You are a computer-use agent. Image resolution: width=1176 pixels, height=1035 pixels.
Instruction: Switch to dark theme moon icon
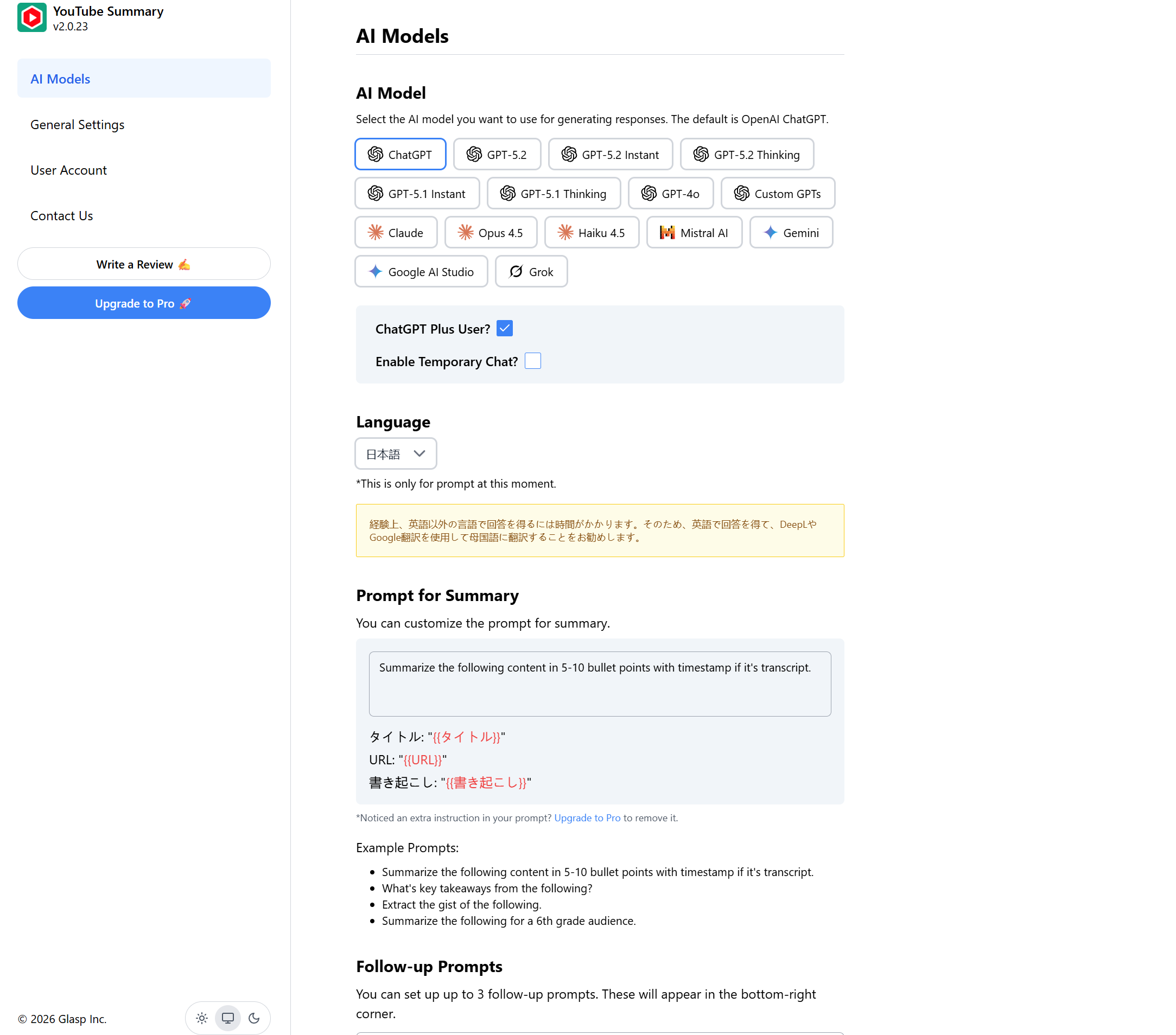254,1018
